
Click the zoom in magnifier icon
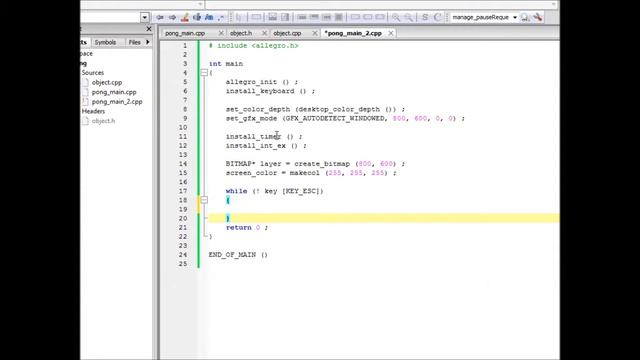click(396, 17)
